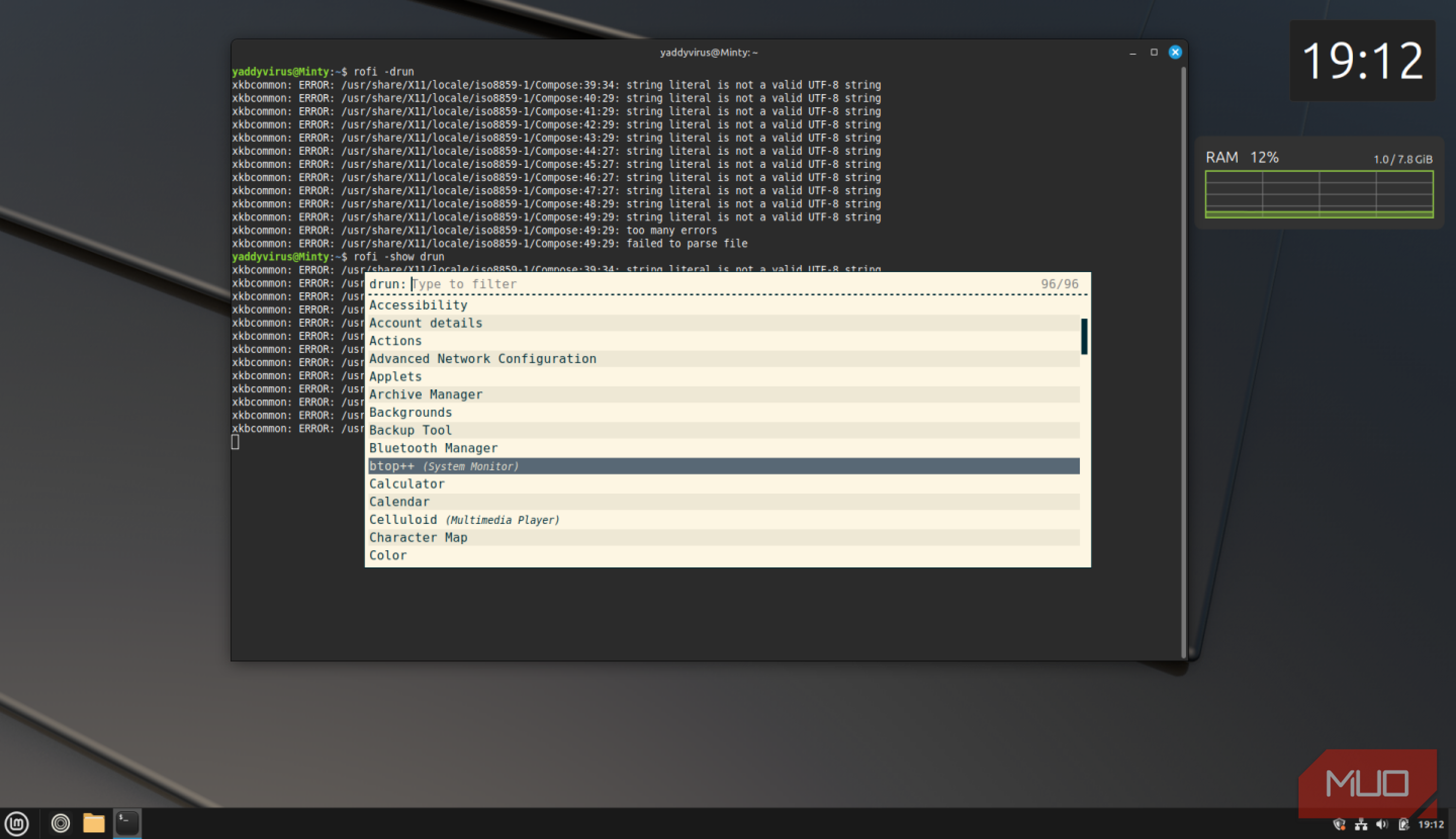1456x839 pixels.
Task: Launch Celluloid Multimedia Player
Action: [x=724, y=520]
